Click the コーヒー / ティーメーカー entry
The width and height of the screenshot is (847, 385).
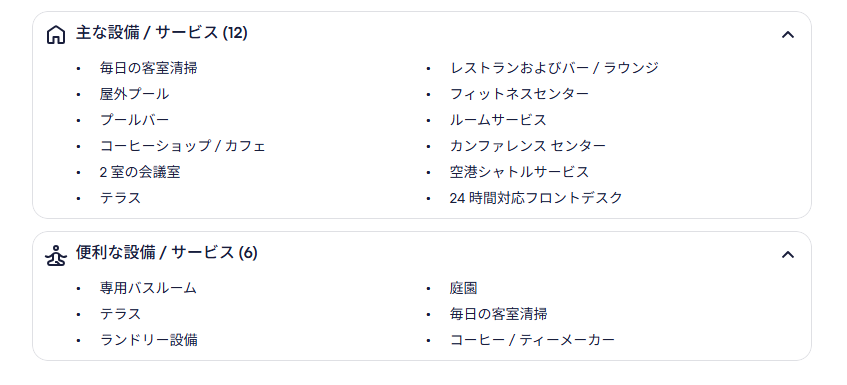click(532, 340)
